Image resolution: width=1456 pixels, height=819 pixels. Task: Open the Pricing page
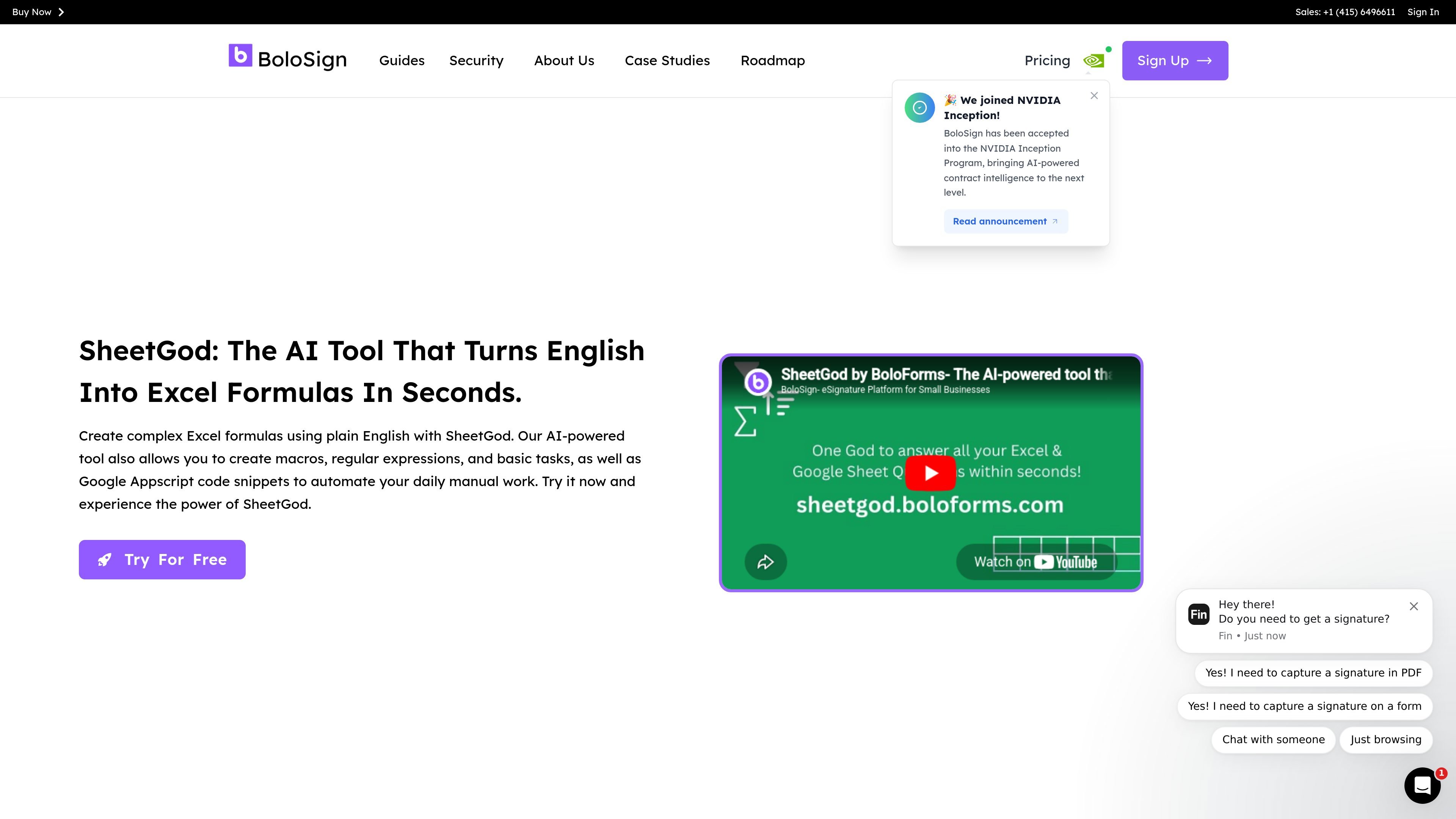tap(1047, 61)
